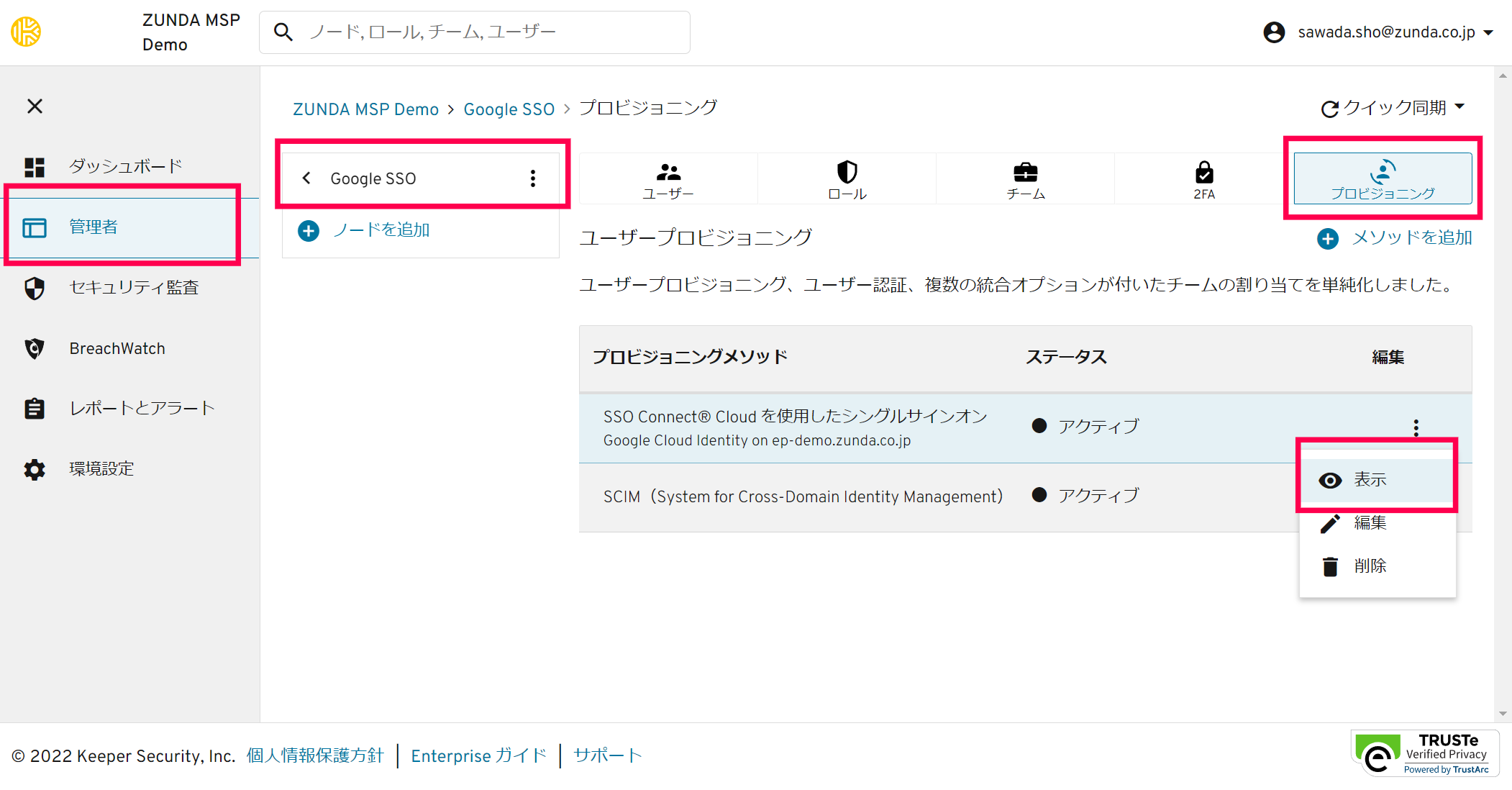The width and height of the screenshot is (1512, 790).
Task: Open the チーム briefcase tab
Action: pos(1025,173)
